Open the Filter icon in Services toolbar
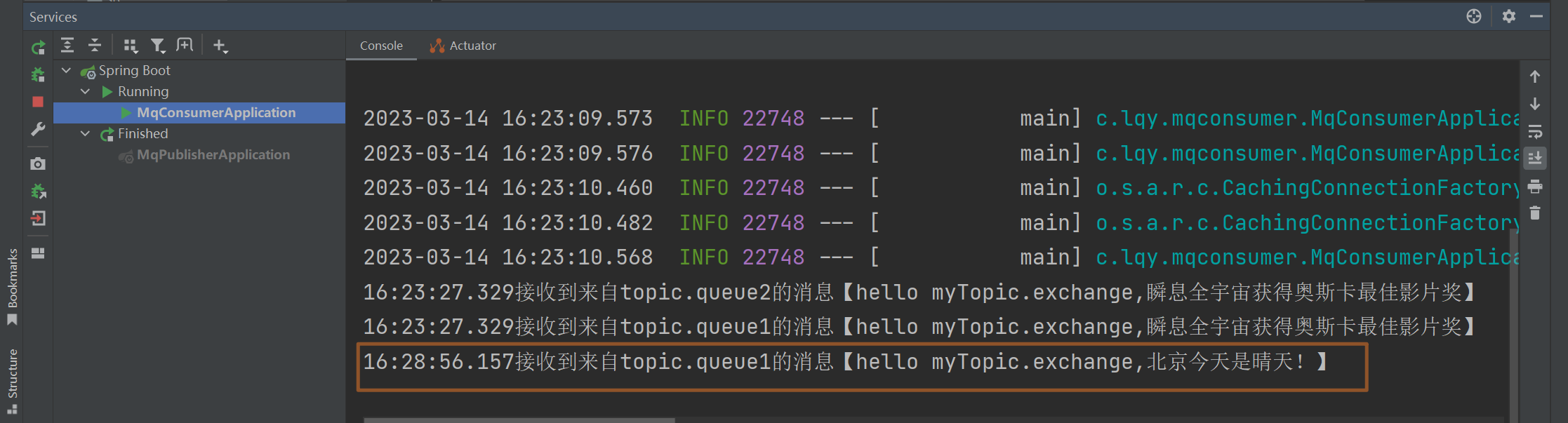This screenshot has width=1568, height=423. pyautogui.click(x=158, y=46)
